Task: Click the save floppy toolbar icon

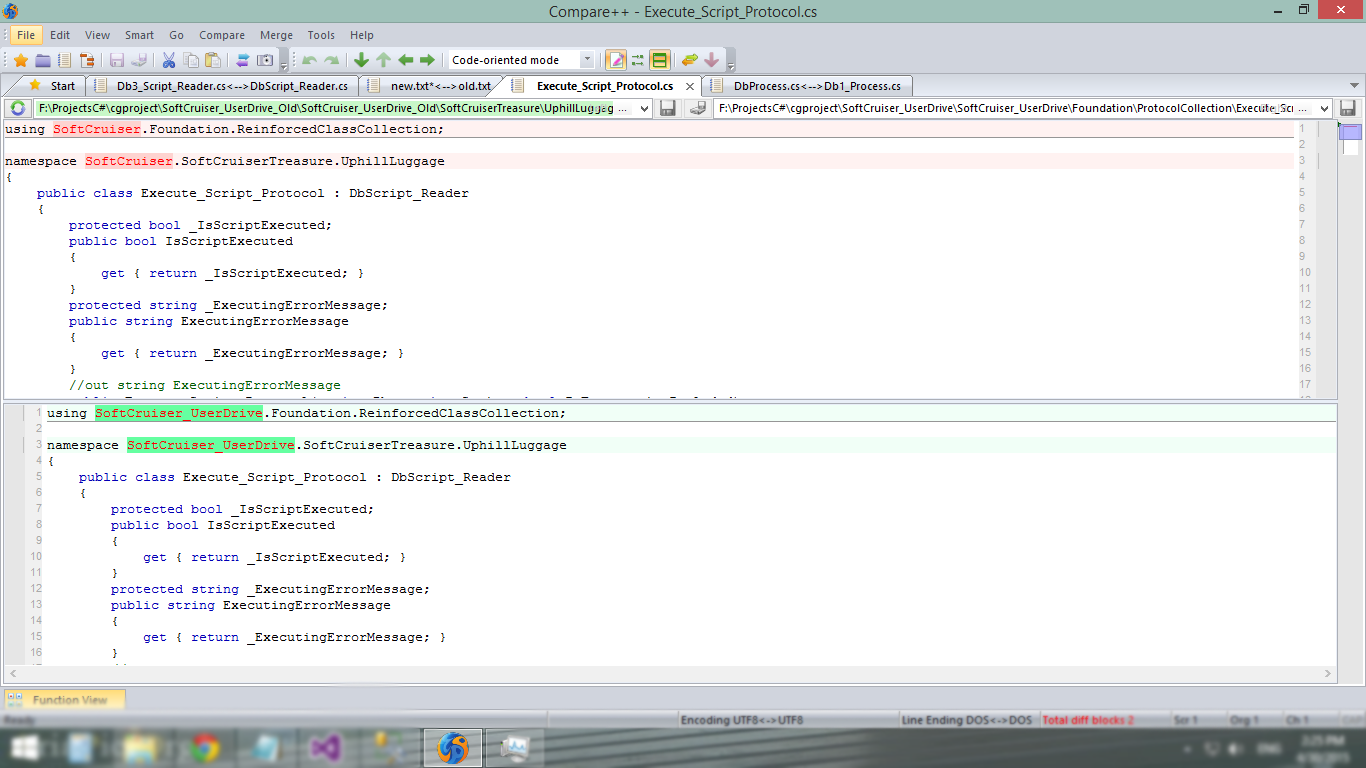Action: [x=117, y=60]
